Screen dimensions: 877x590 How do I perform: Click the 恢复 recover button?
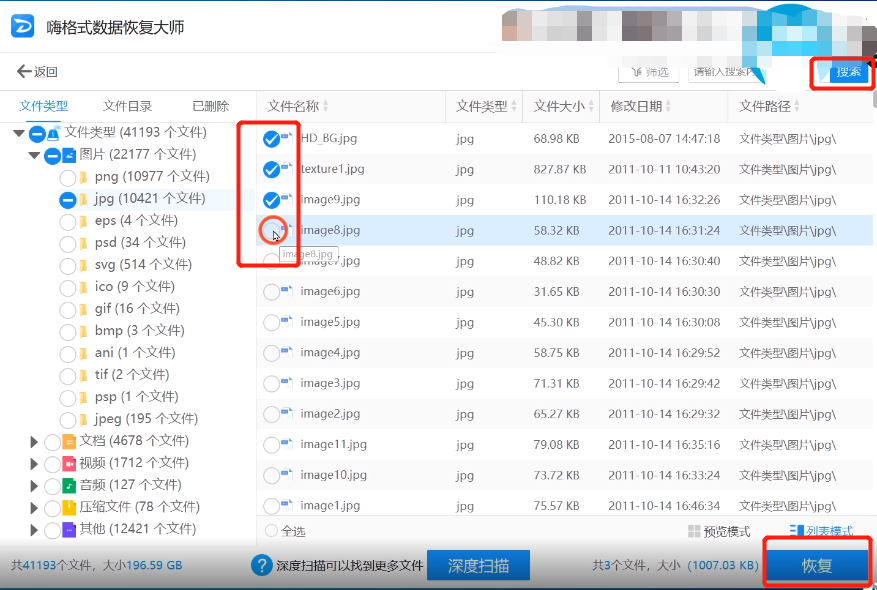[x=816, y=565]
